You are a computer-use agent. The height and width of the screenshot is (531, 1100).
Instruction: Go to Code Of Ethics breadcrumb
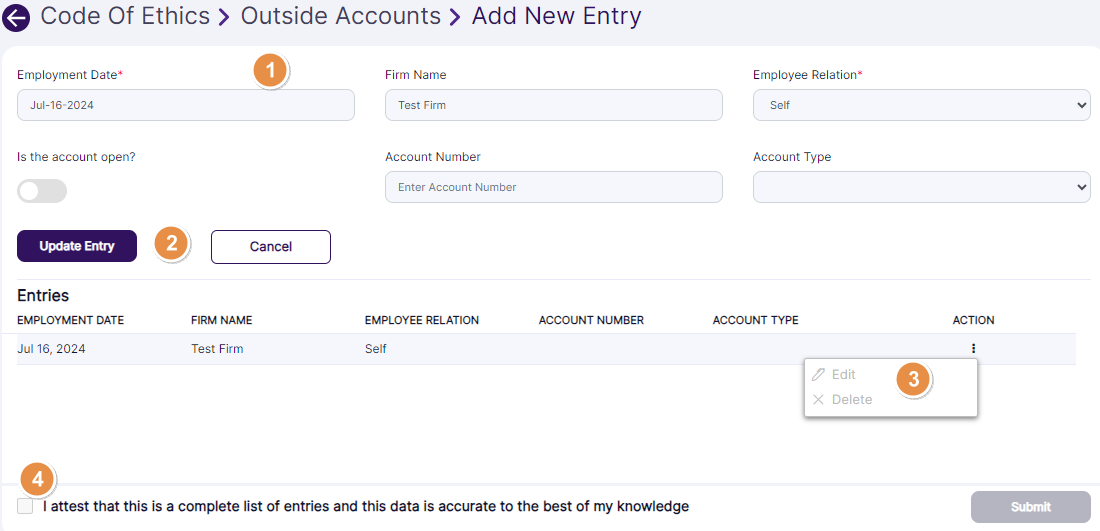pyautogui.click(x=125, y=17)
